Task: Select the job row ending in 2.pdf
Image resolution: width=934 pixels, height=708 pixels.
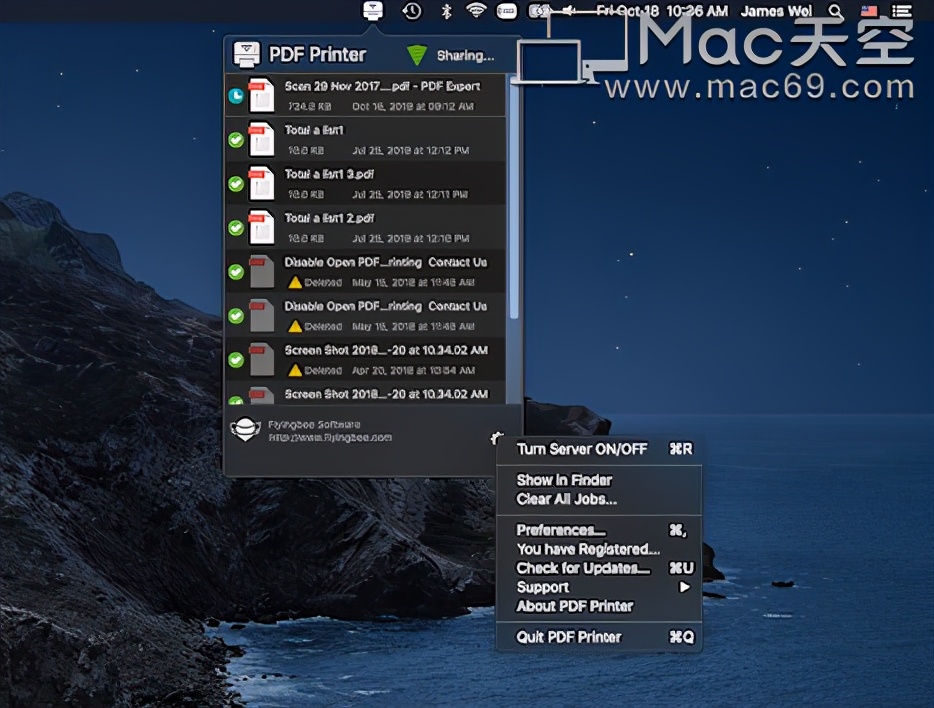Action: click(x=365, y=227)
